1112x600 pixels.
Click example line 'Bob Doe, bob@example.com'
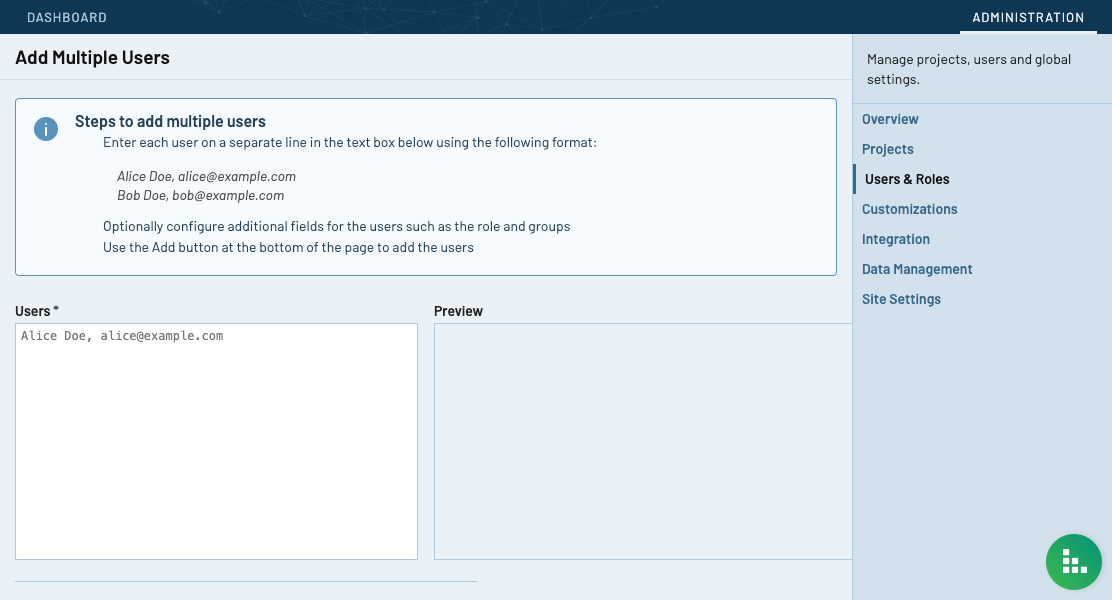[201, 195]
